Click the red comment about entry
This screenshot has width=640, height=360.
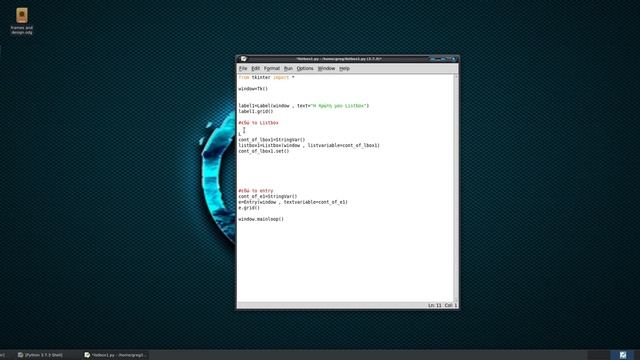(256, 191)
